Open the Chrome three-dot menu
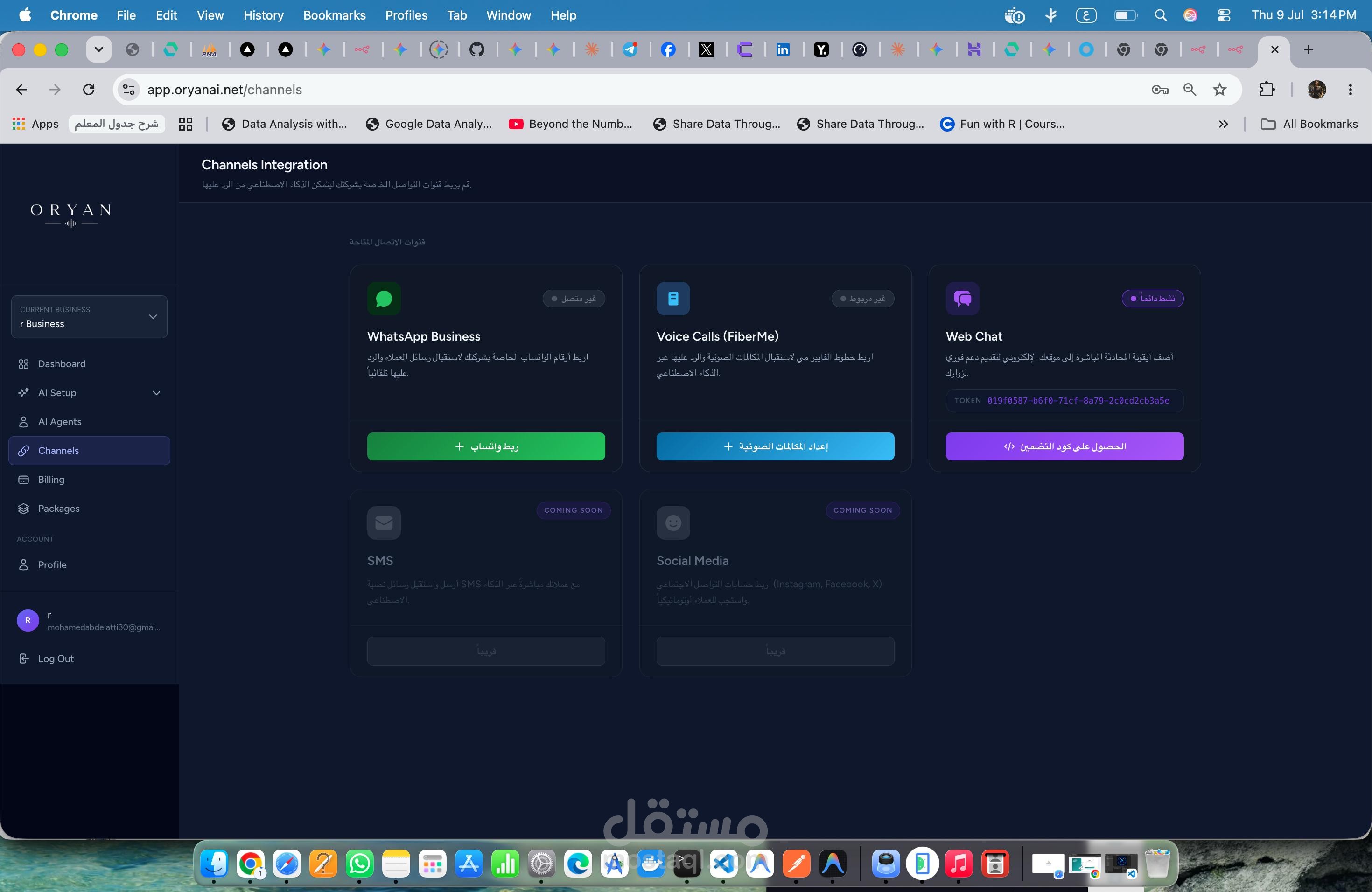Screen dimensions: 1372x892 pos(1351,89)
